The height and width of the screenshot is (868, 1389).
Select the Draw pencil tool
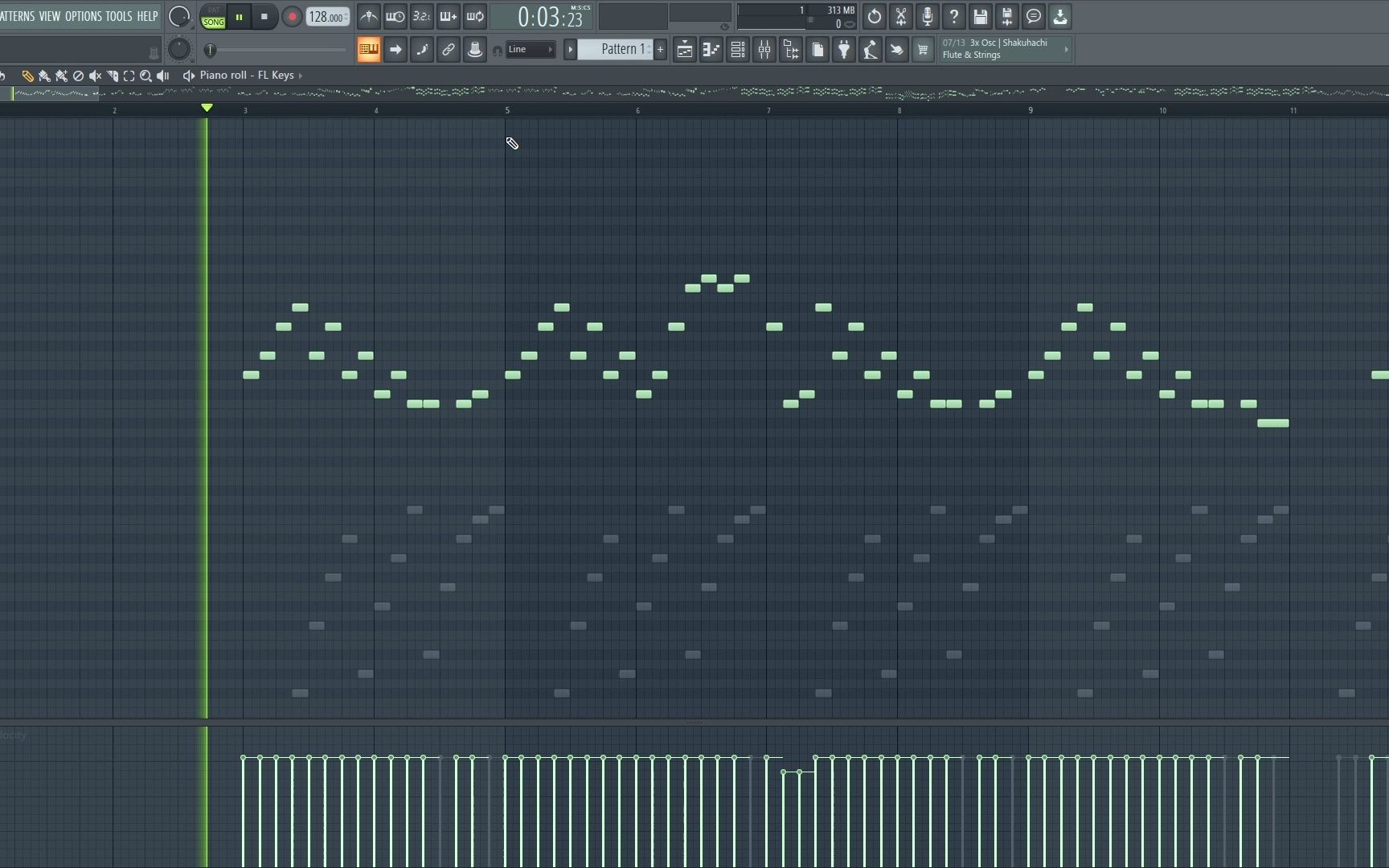point(27,76)
